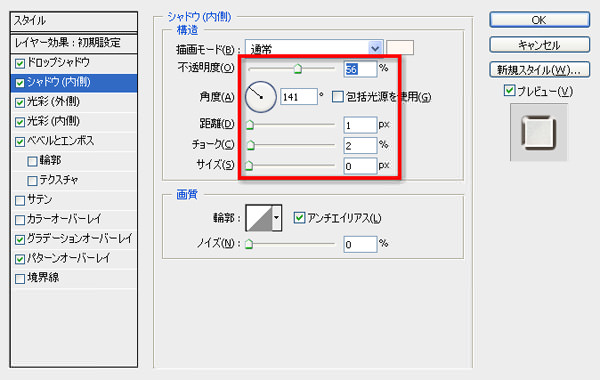
Task: Open the contour (輪郭) curve thumbnail
Action: (x=259, y=218)
